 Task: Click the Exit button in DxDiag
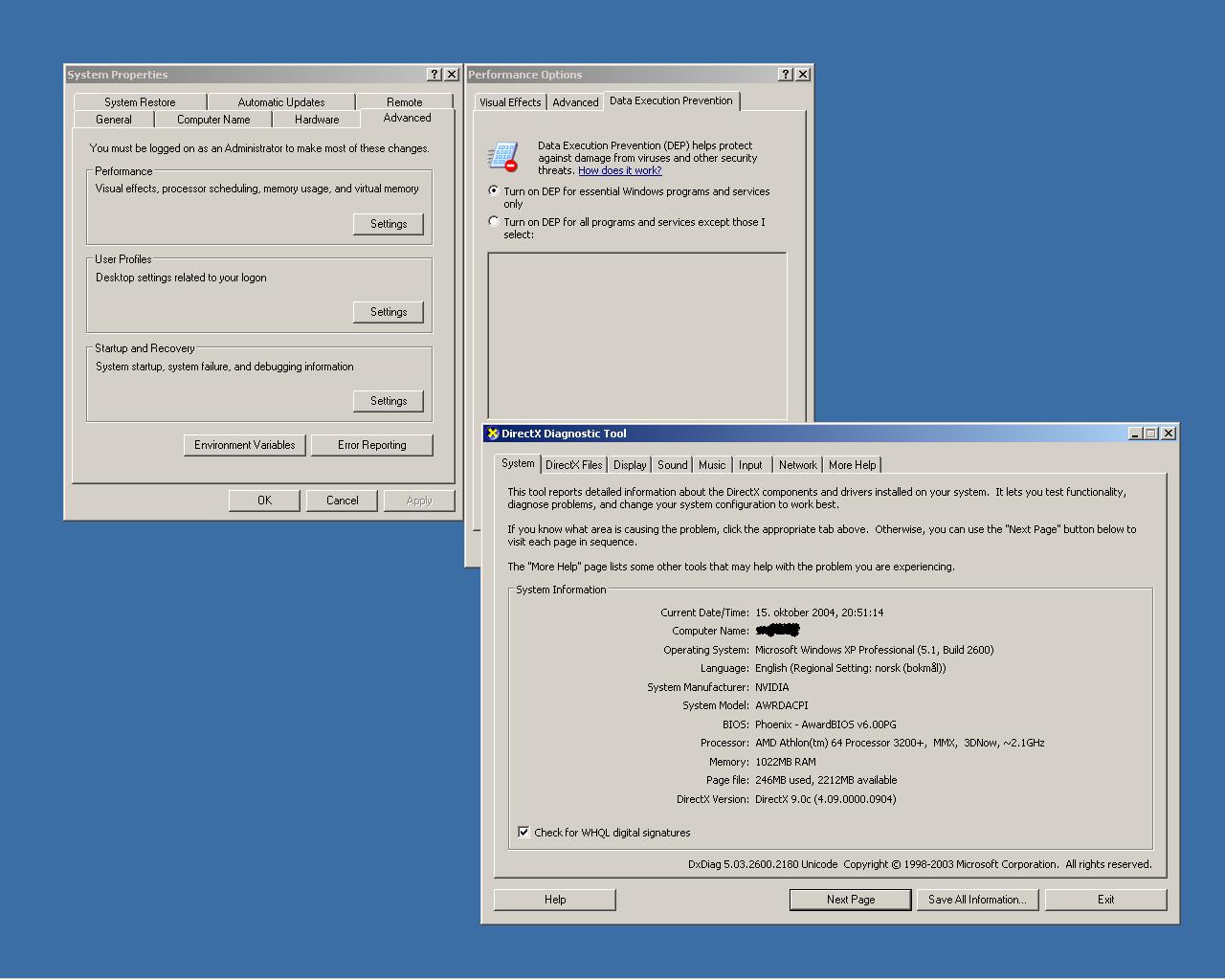pyautogui.click(x=1105, y=900)
